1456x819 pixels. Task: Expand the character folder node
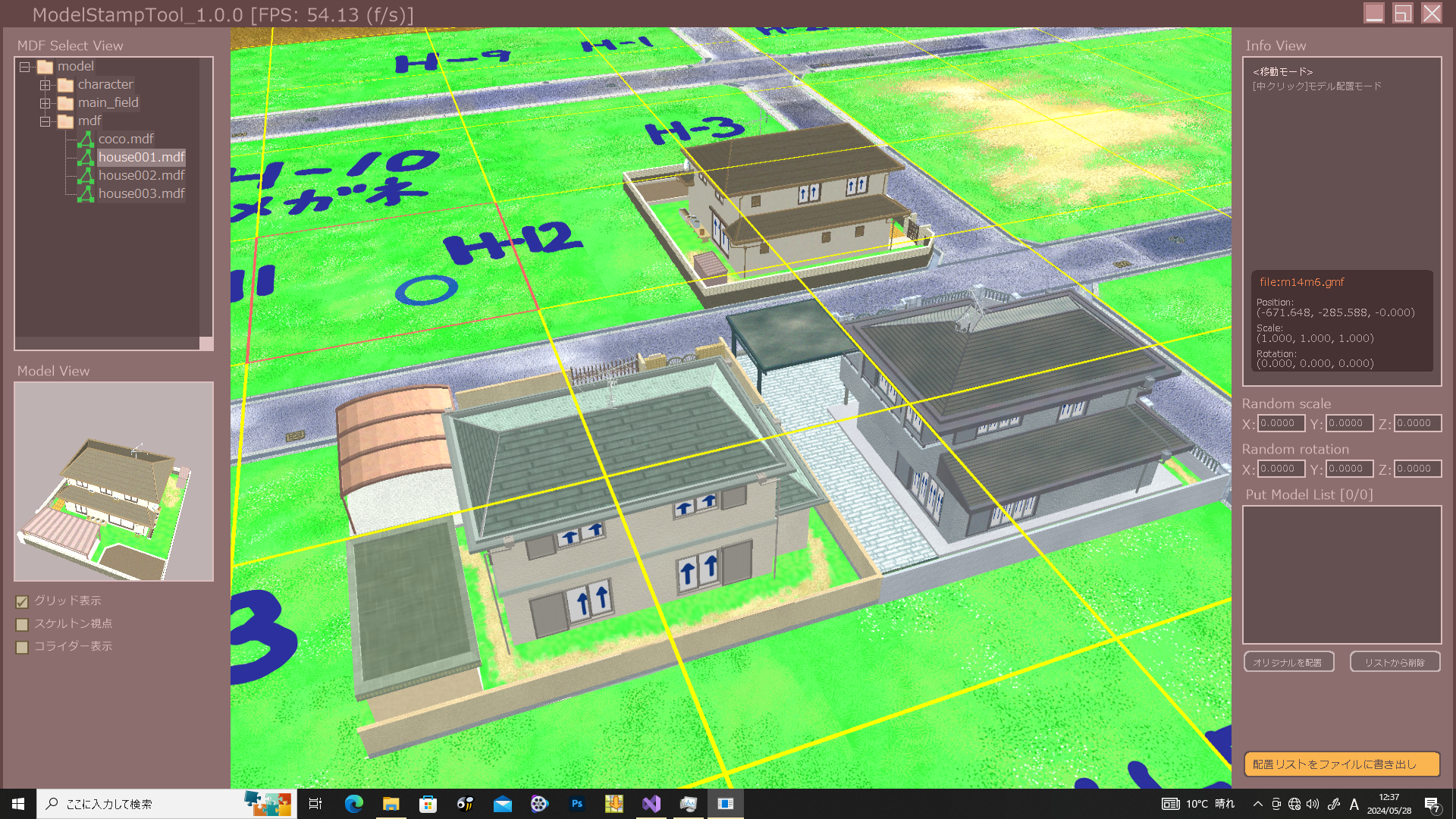pos(45,85)
